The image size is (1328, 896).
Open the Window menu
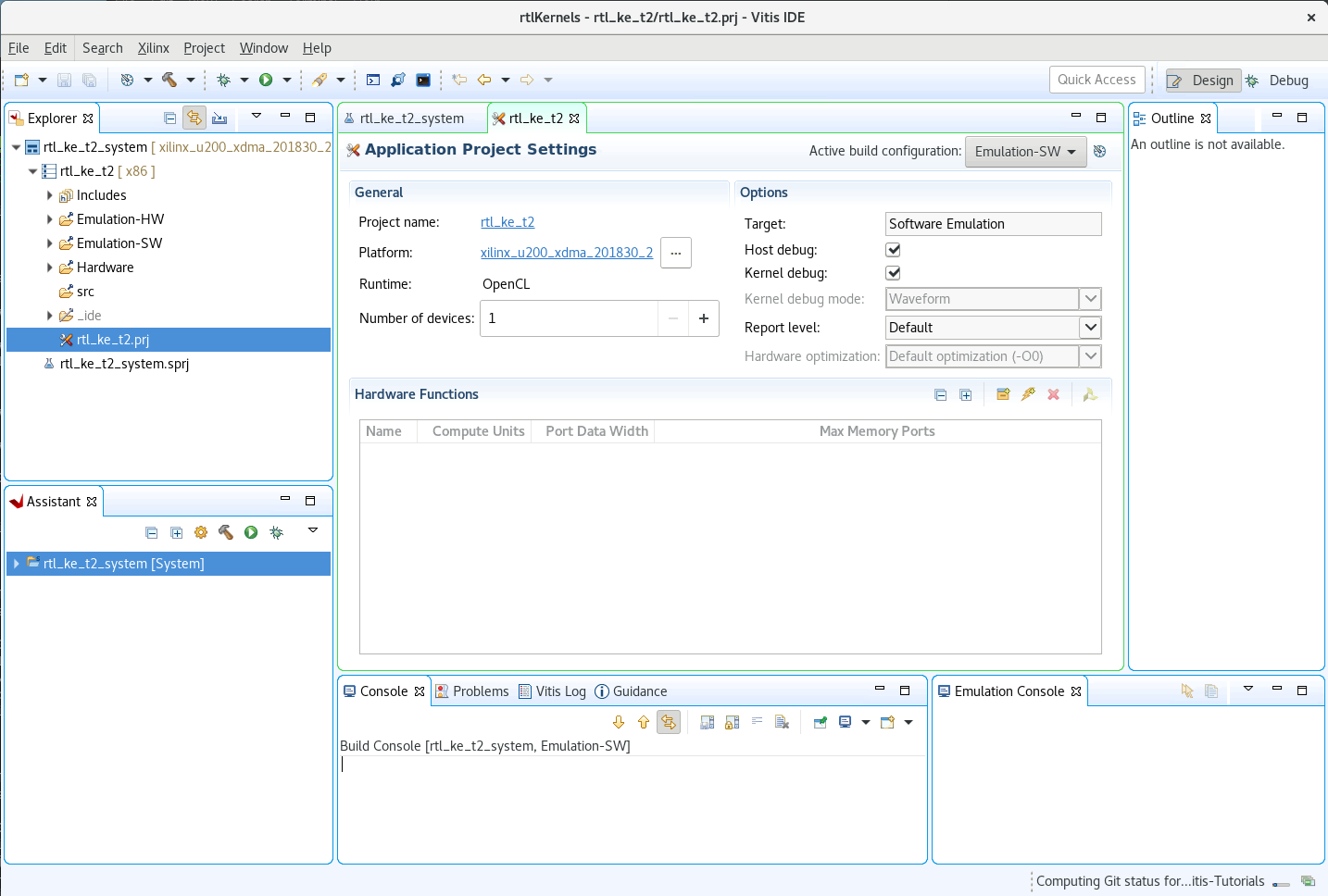pos(264,48)
